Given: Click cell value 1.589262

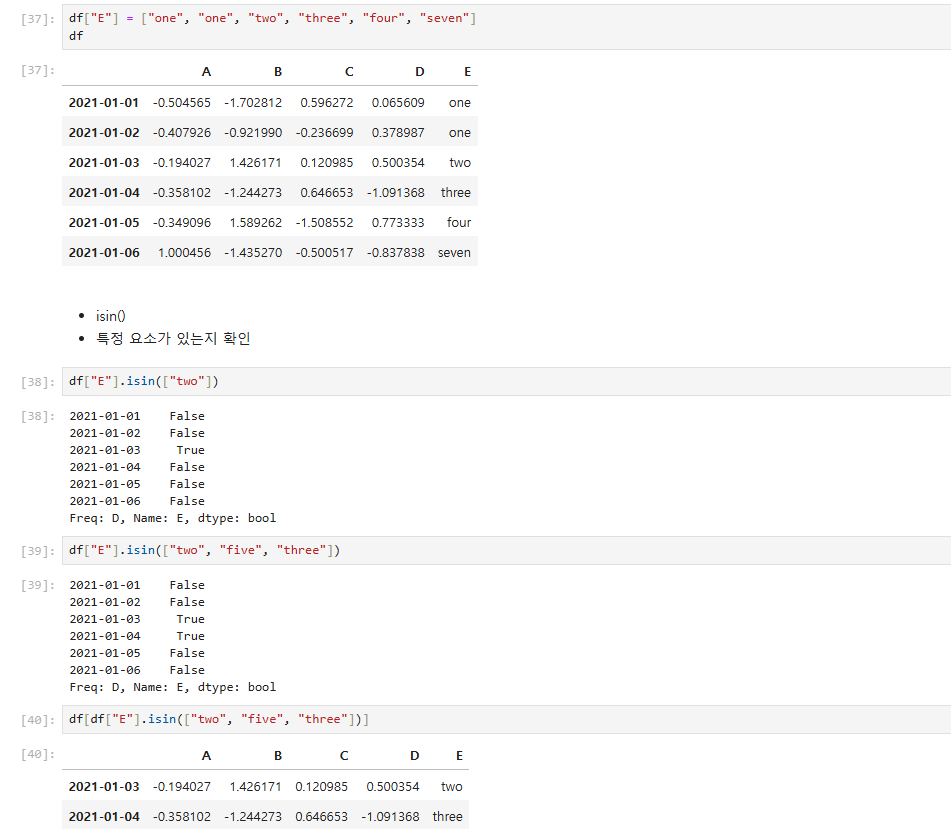Looking at the screenshot, I should pyautogui.click(x=255, y=223).
